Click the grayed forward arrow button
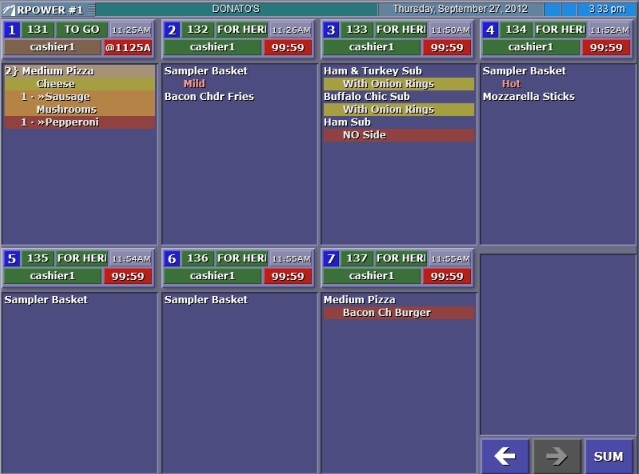 (557, 456)
